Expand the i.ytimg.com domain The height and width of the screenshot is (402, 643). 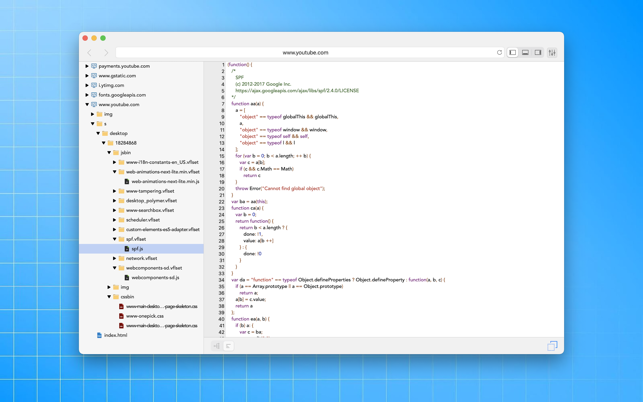(x=87, y=85)
